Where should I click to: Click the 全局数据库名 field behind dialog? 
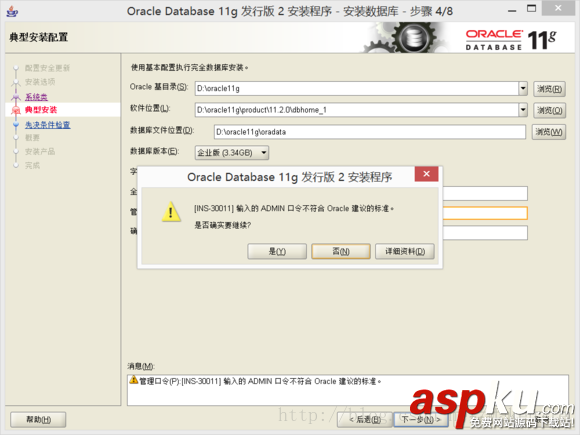[x=485, y=193]
